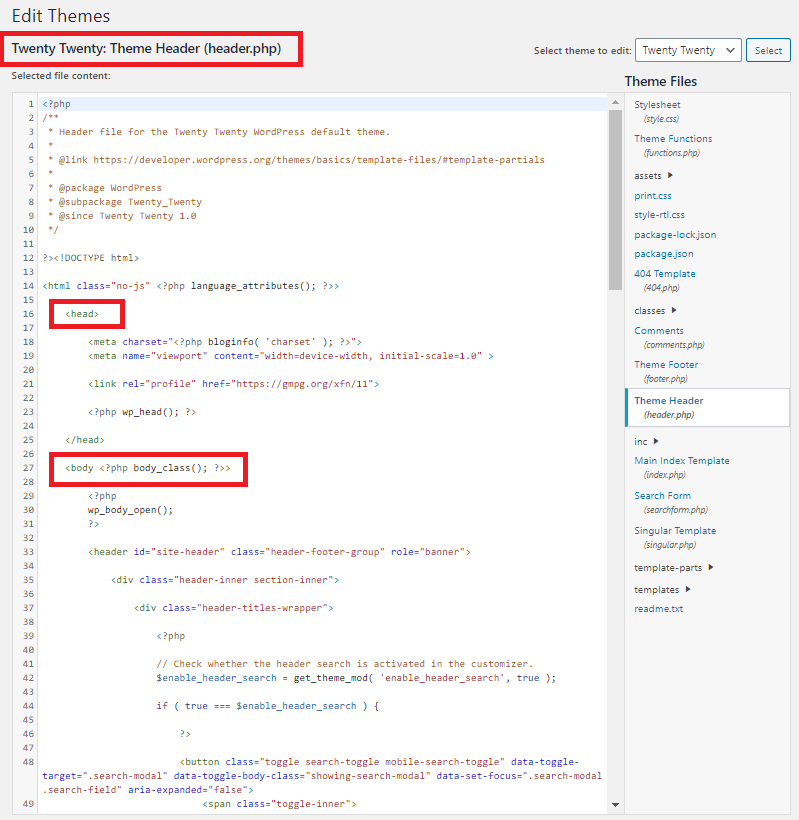Click the <head> tag on line 16

(x=82, y=314)
